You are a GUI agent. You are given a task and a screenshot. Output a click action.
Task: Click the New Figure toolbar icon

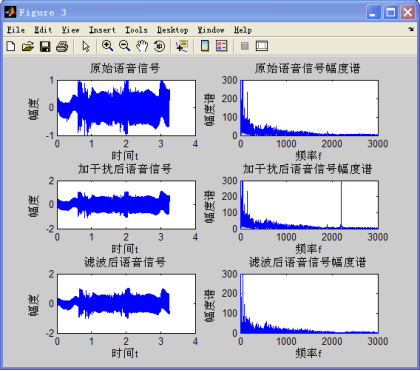click(11, 46)
